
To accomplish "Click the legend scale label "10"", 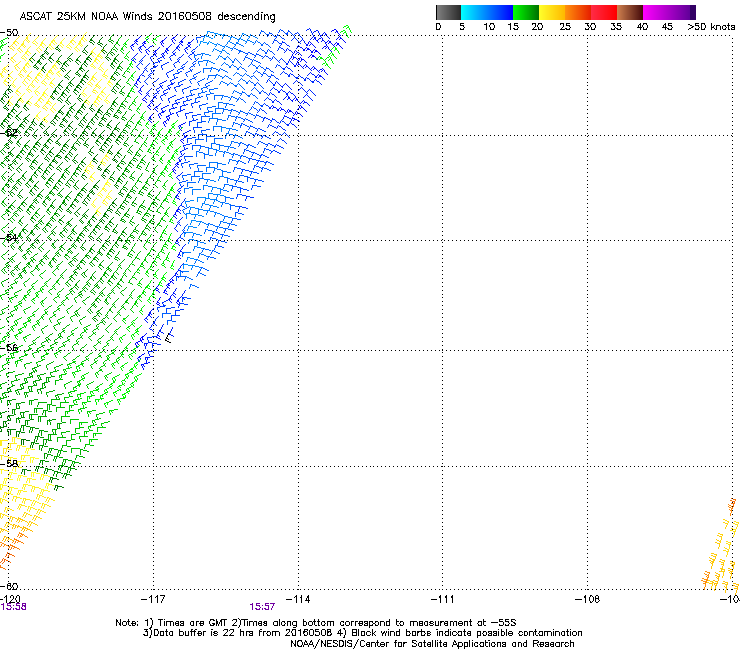I will (x=489, y=27).
